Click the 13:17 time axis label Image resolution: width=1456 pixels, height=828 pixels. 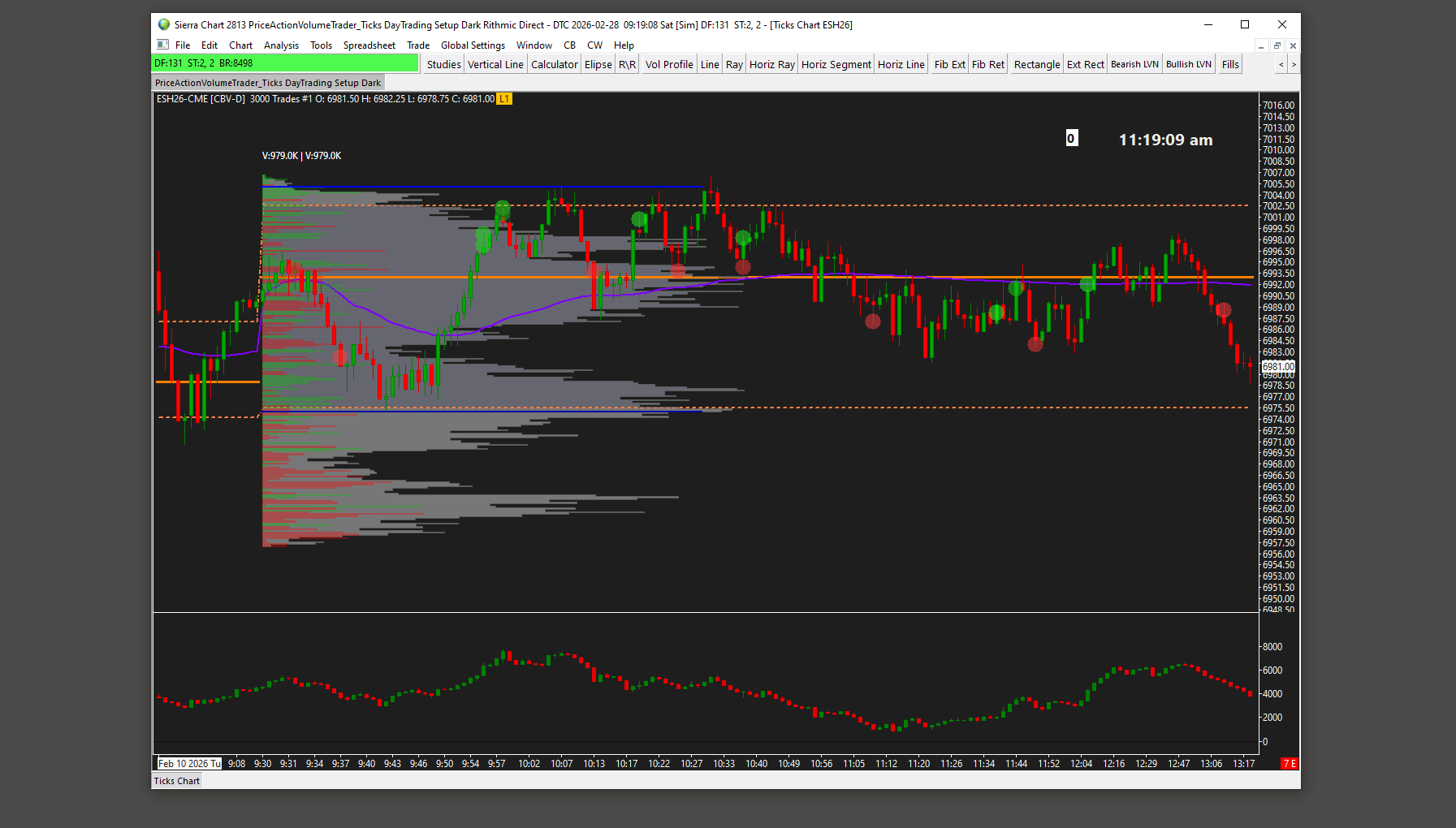[1243, 764]
